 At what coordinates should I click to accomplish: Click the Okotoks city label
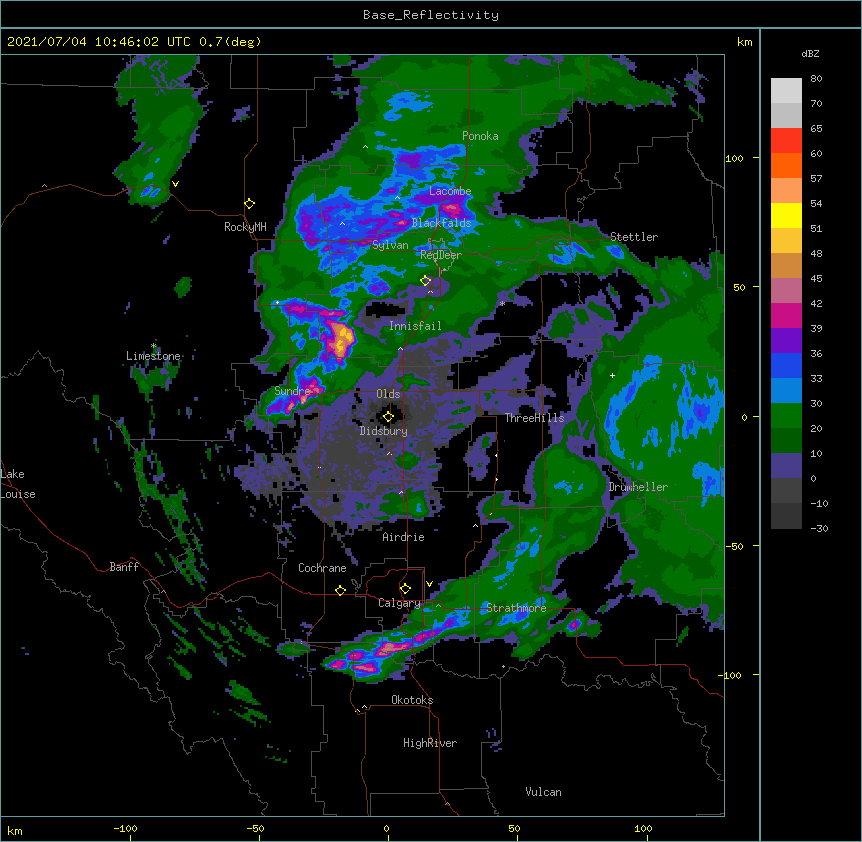(412, 700)
